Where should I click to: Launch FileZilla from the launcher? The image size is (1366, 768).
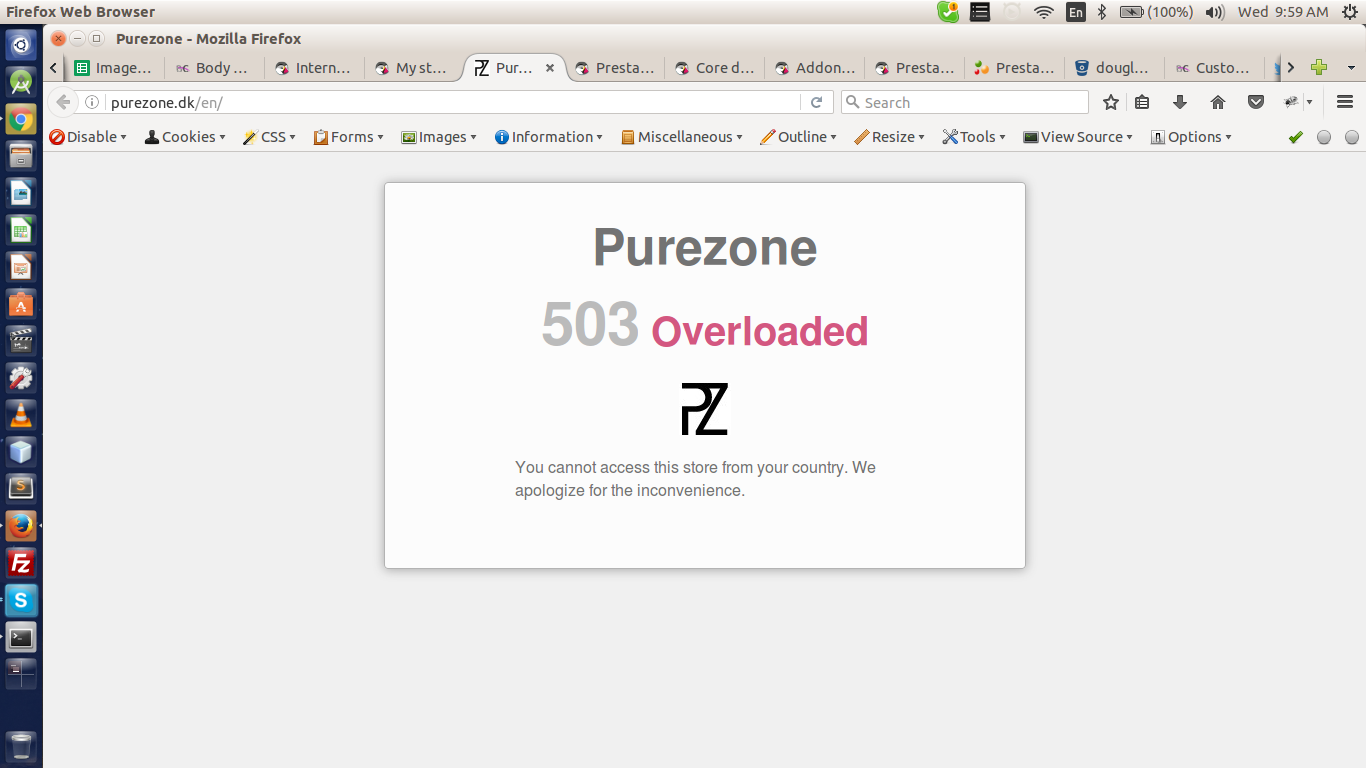[x=21, y=563]
